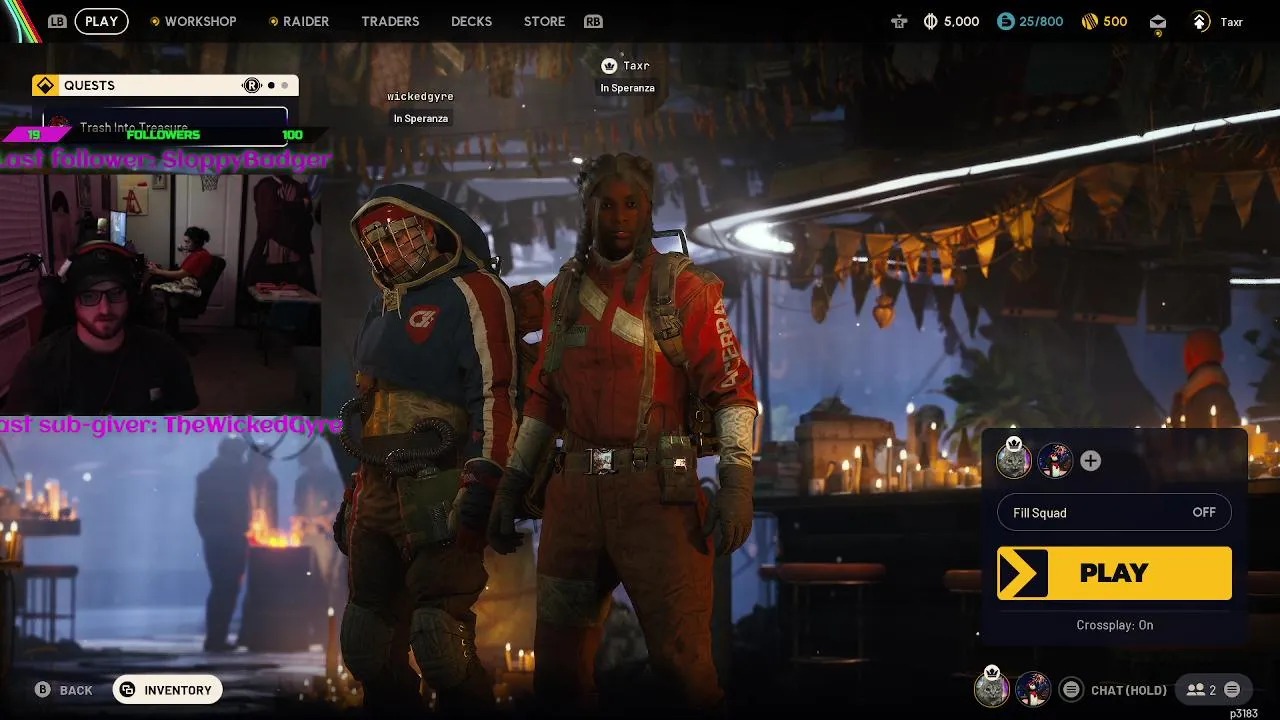Click the controller icon inside the INVENTORY button
This screenshot has height=720, width=1280.
coord(128,690)
